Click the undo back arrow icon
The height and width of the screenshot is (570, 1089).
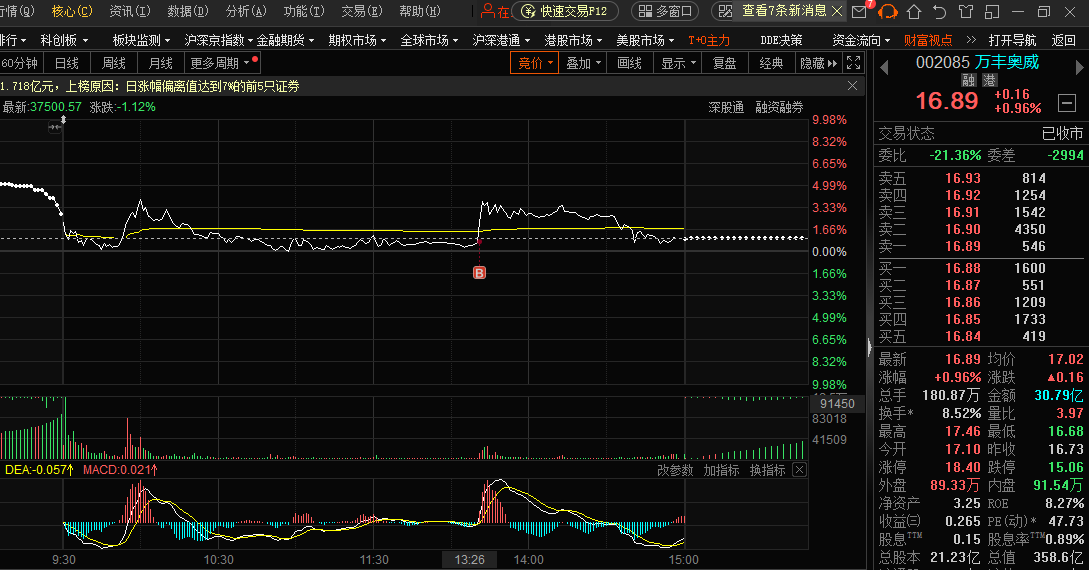(940, 12)
